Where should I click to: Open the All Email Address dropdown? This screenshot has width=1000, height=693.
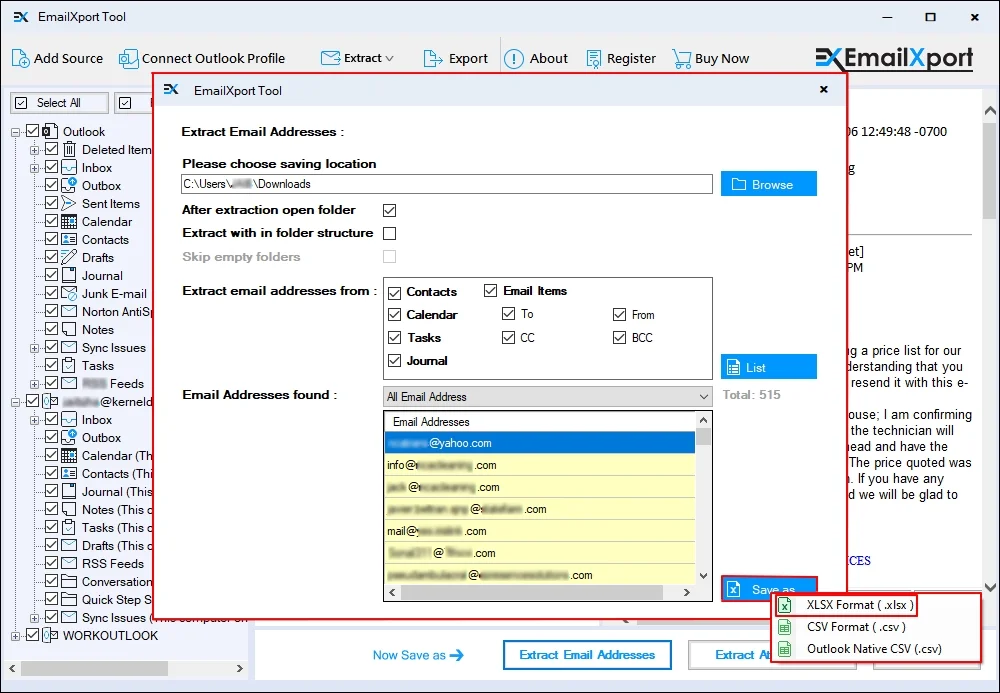click(703, 395)
